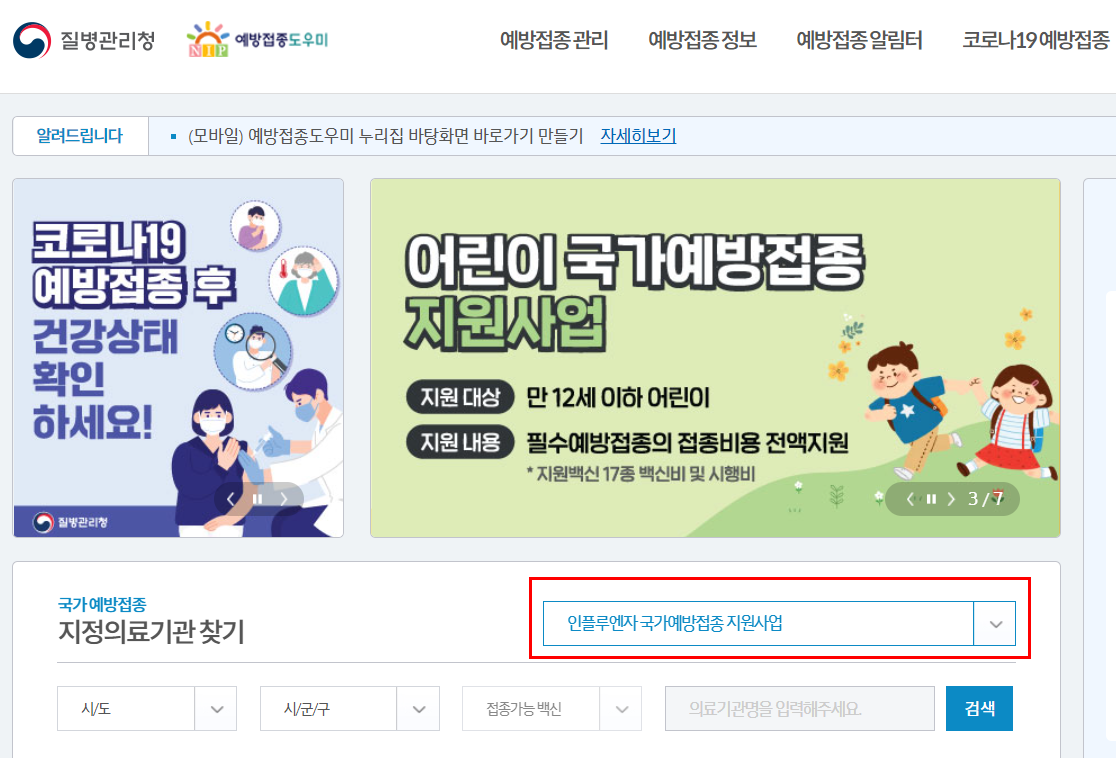Pause the main banner slideshow
This screenshot has height=758, width=1116.
coord(931,499)
